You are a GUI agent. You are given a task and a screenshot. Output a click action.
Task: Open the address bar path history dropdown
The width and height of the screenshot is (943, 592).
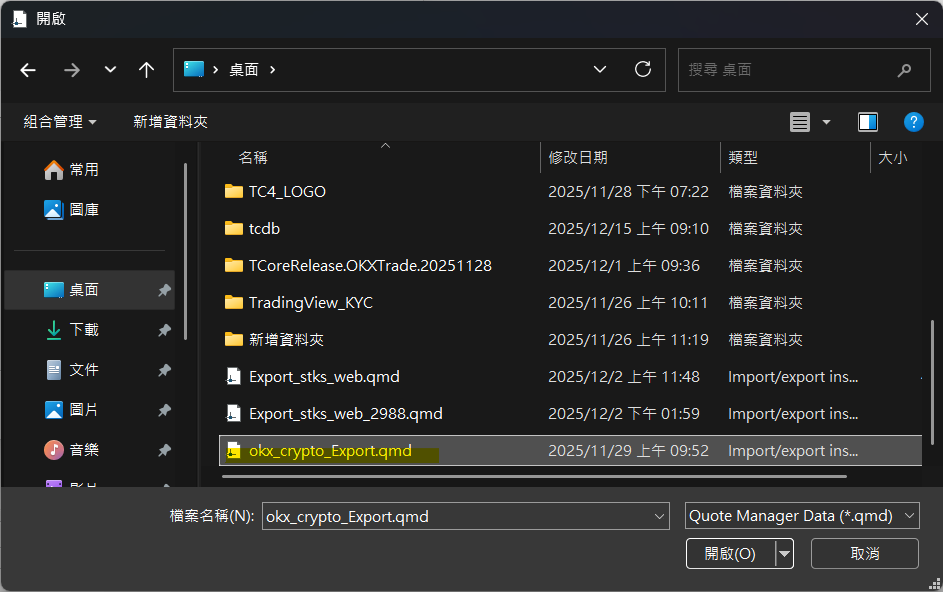point(600,70)
